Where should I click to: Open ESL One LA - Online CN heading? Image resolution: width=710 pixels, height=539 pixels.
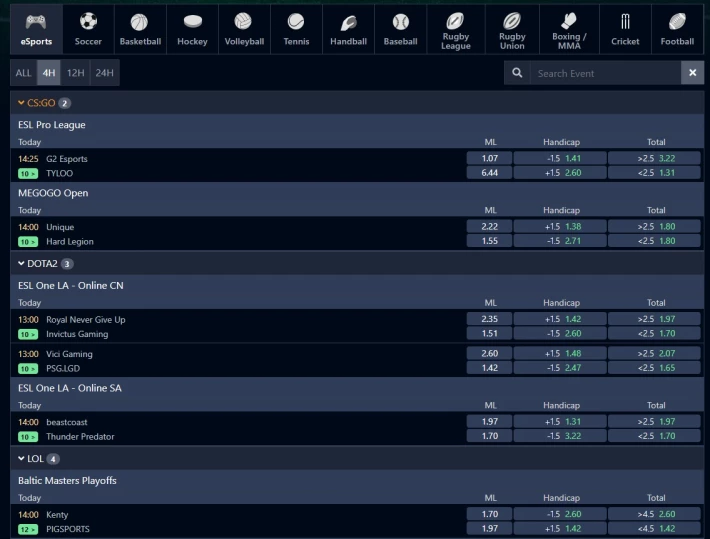pyautogui.click(x=71, y=286)
